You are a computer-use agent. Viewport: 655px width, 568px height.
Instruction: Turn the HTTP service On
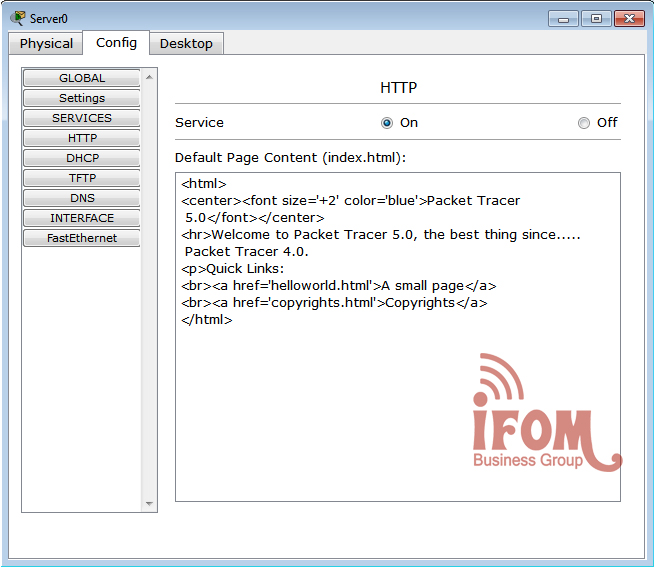(x=387, y=123)
